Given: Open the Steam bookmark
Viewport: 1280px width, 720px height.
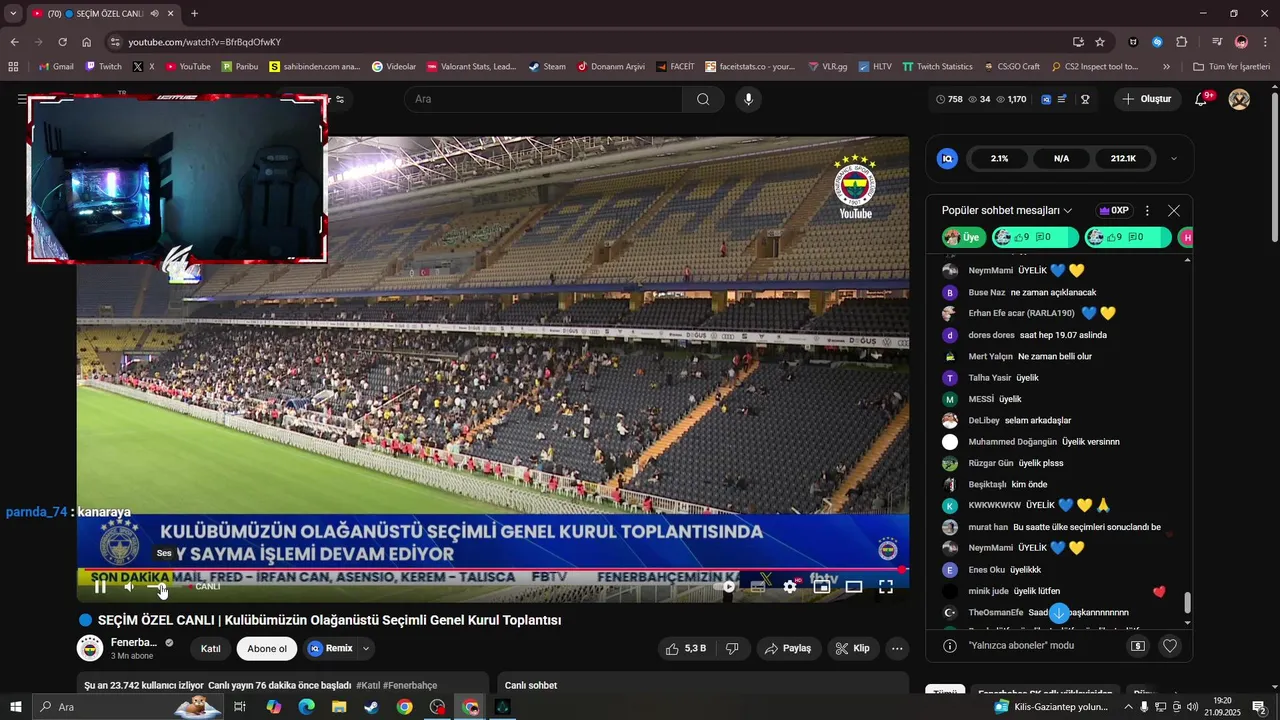Looking at the screenshot, I should click(547, 67).
